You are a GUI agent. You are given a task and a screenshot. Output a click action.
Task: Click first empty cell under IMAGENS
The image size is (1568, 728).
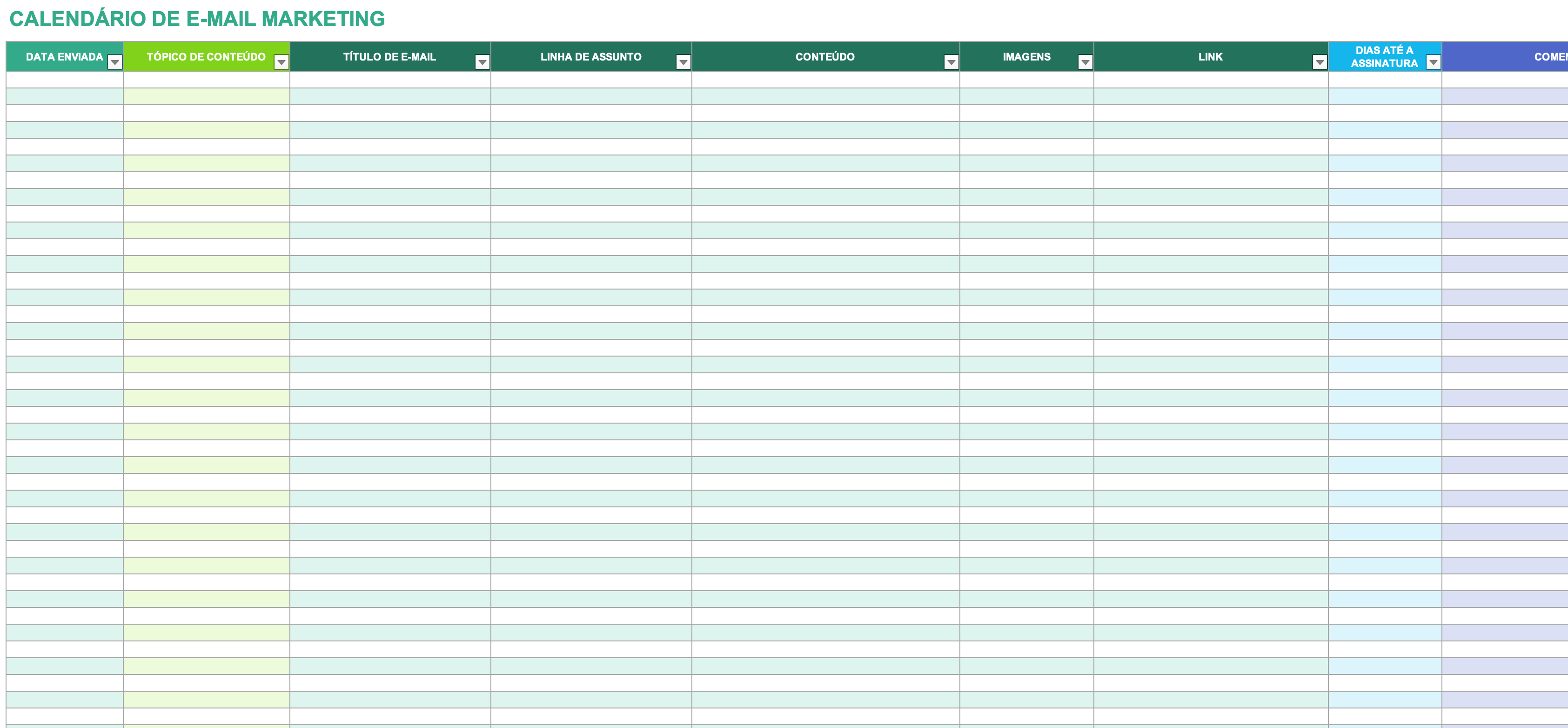click(x=1026, y=80)
